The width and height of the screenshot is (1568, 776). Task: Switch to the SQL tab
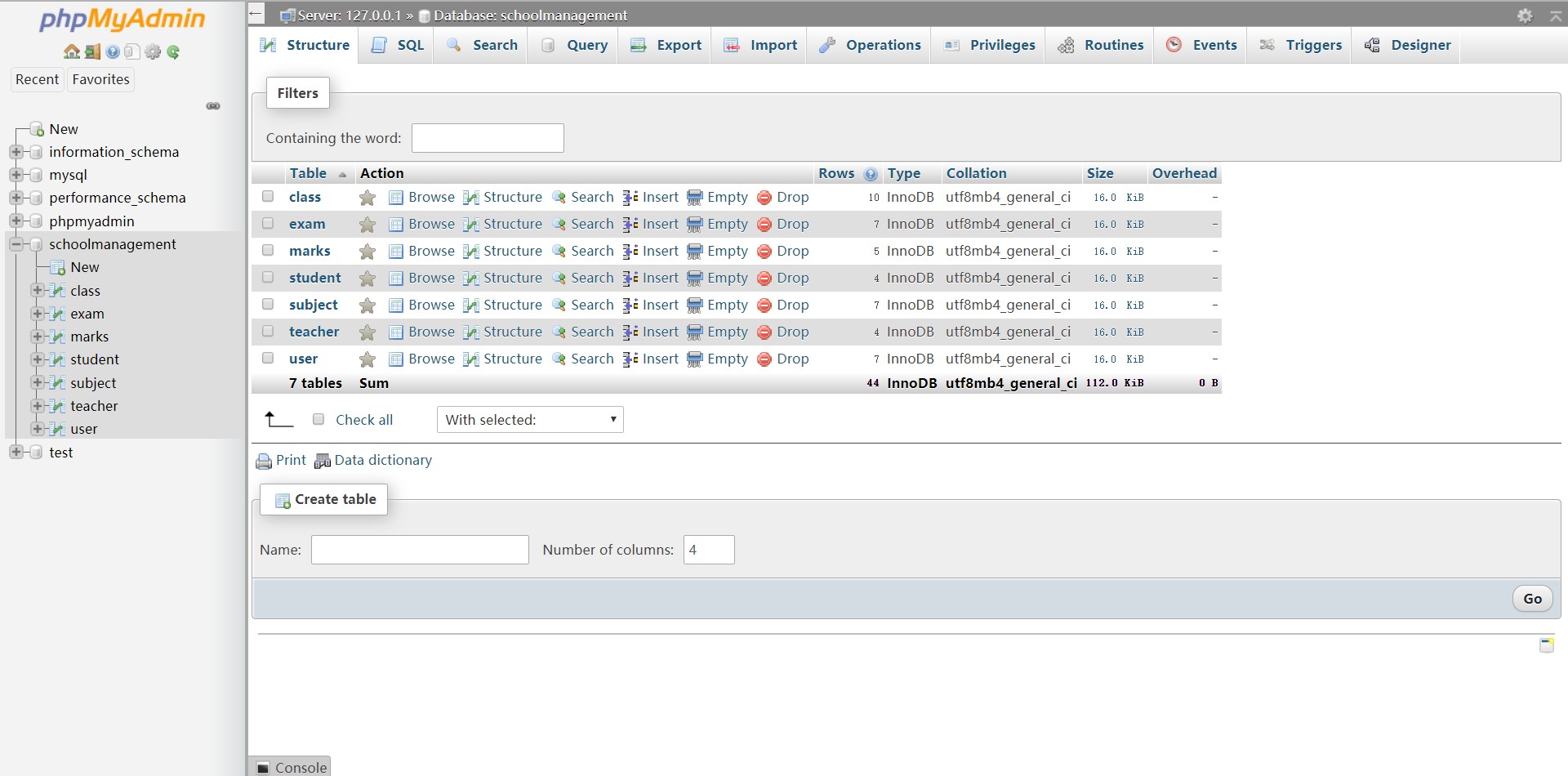click(408, 45)
